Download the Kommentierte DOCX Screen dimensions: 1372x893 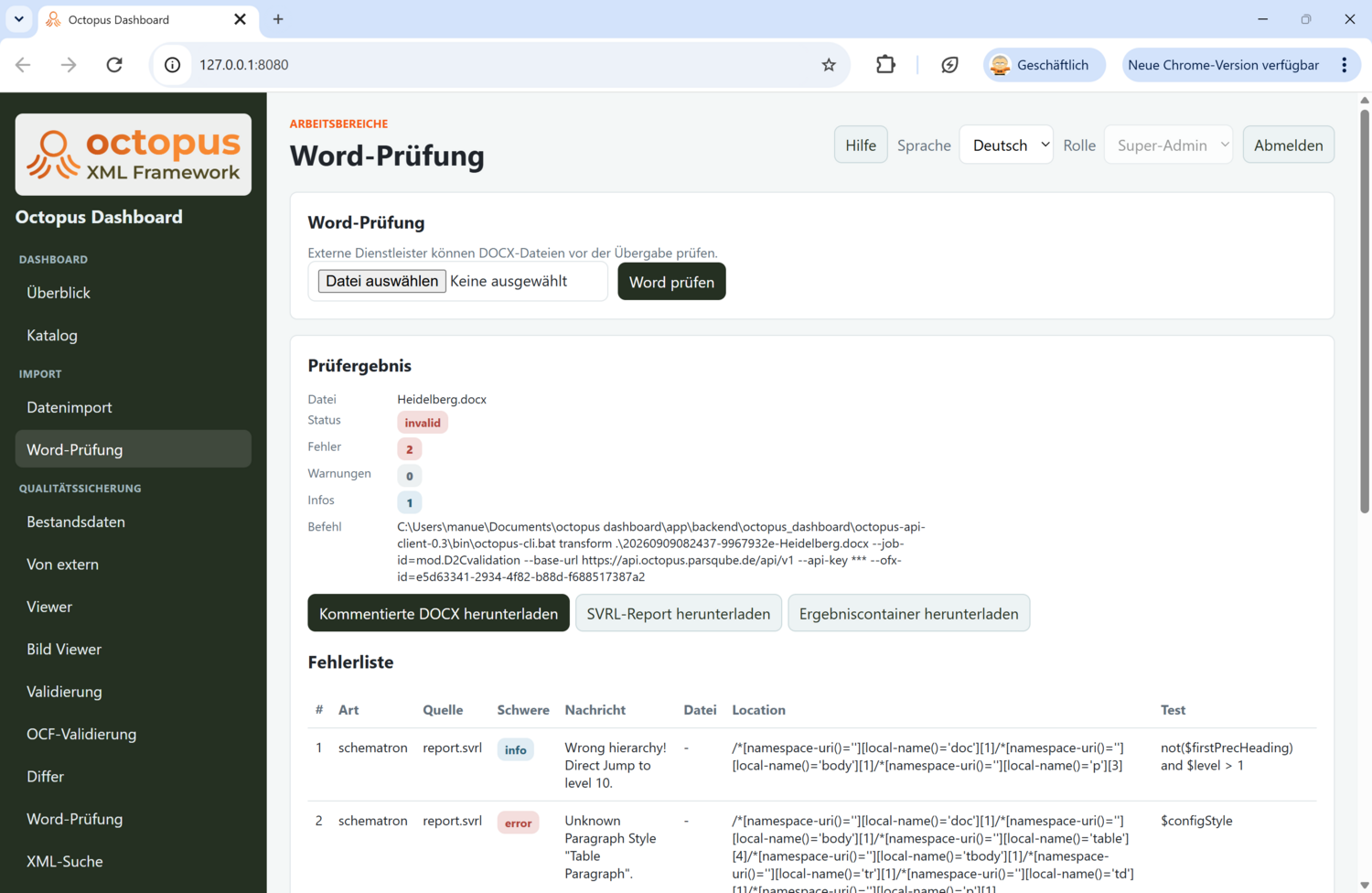click(x=438, y=613)
